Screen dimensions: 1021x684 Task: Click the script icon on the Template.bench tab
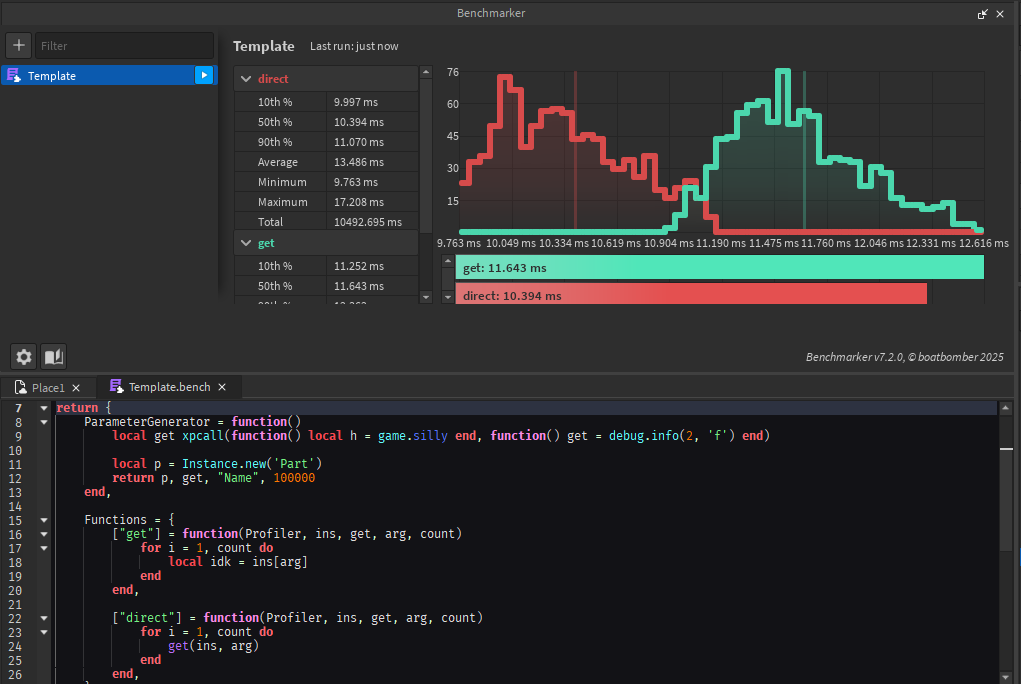coord(117,387)
